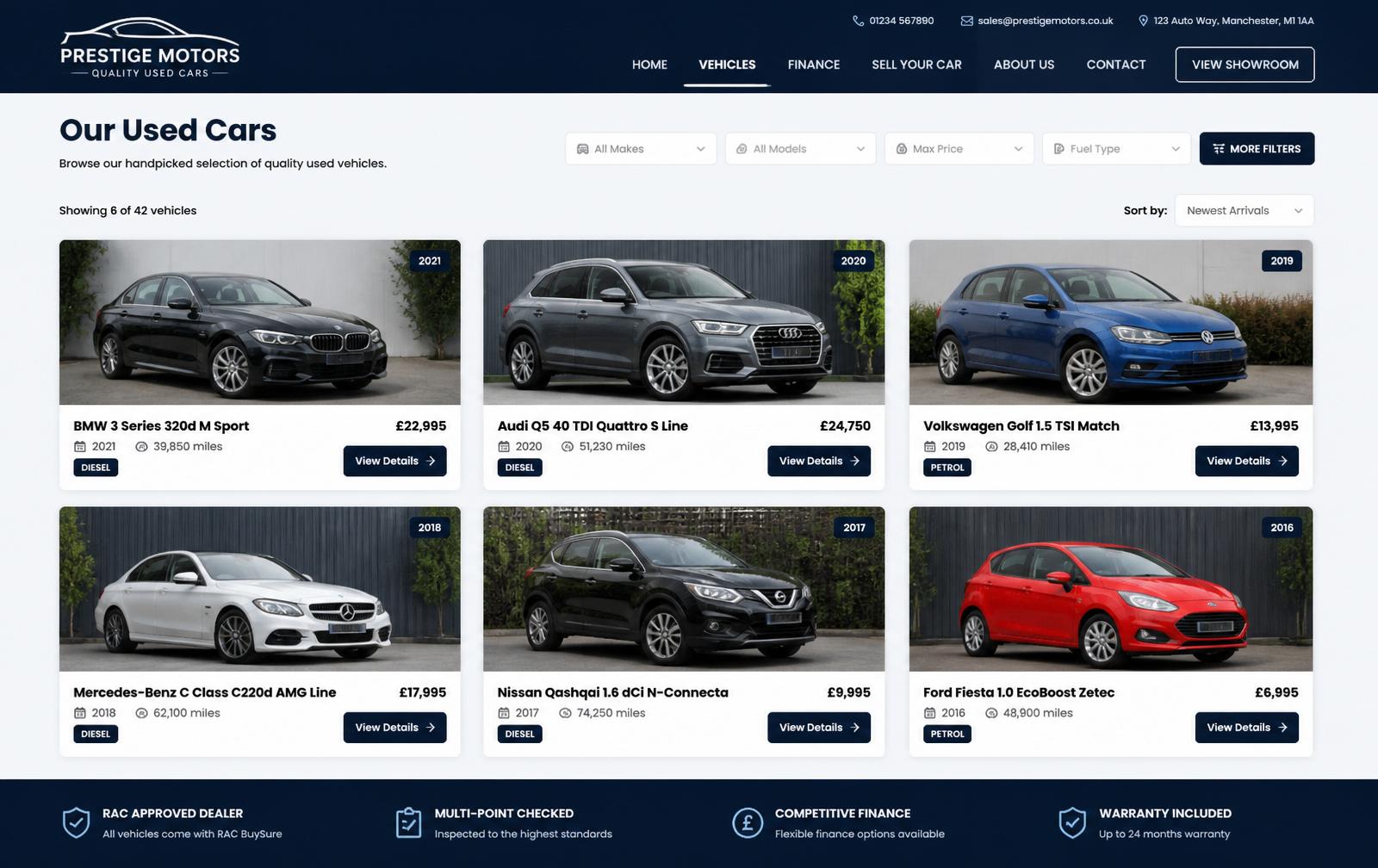View details for Mercedes-Benz C Class
Viewport: 1378px width, 868px height.
tap(394, 728)
